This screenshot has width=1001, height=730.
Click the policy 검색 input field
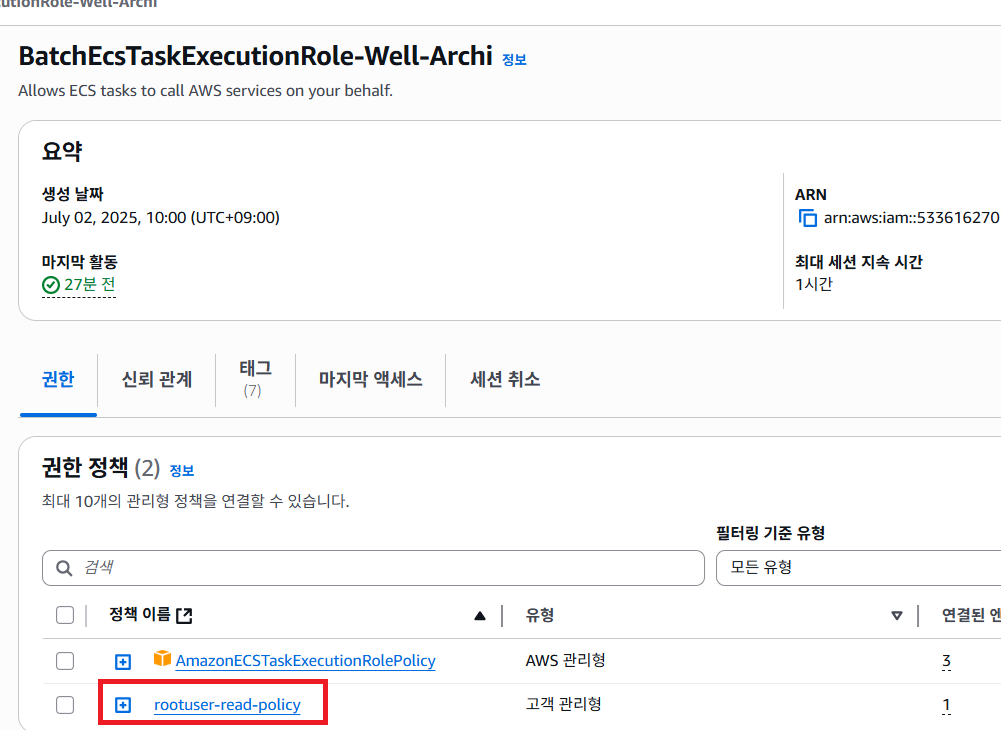point(380,568)
